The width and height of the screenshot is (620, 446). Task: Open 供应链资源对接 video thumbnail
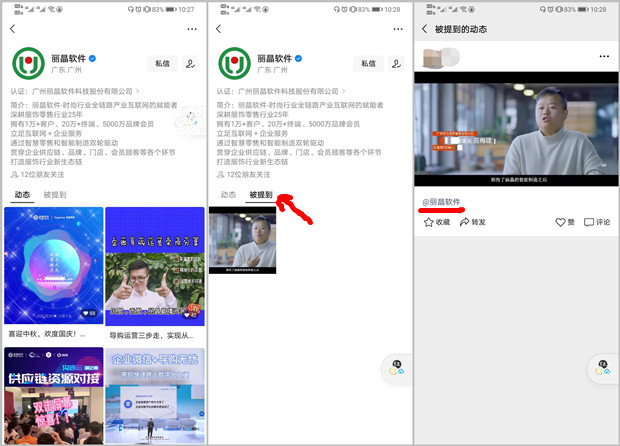[54, 395]
